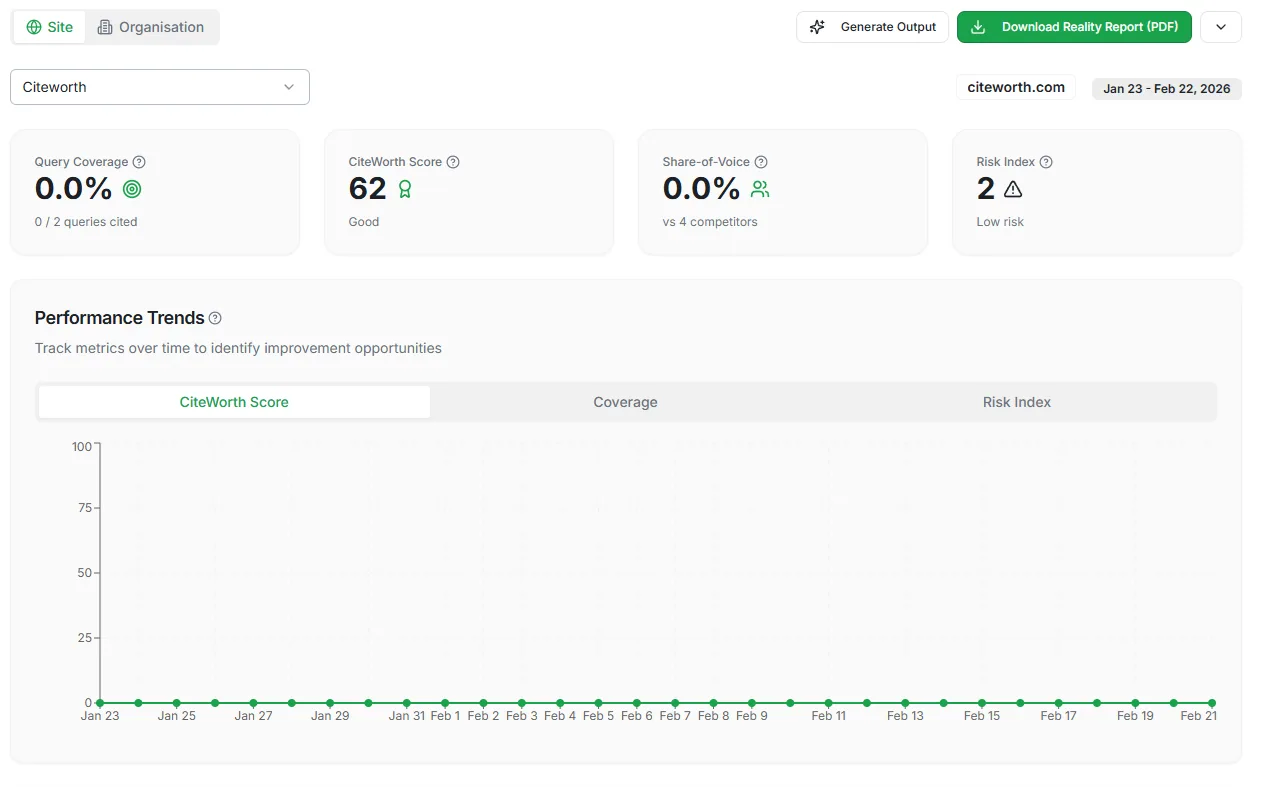Open help tooltip next to Risk Index card label

1046,162
